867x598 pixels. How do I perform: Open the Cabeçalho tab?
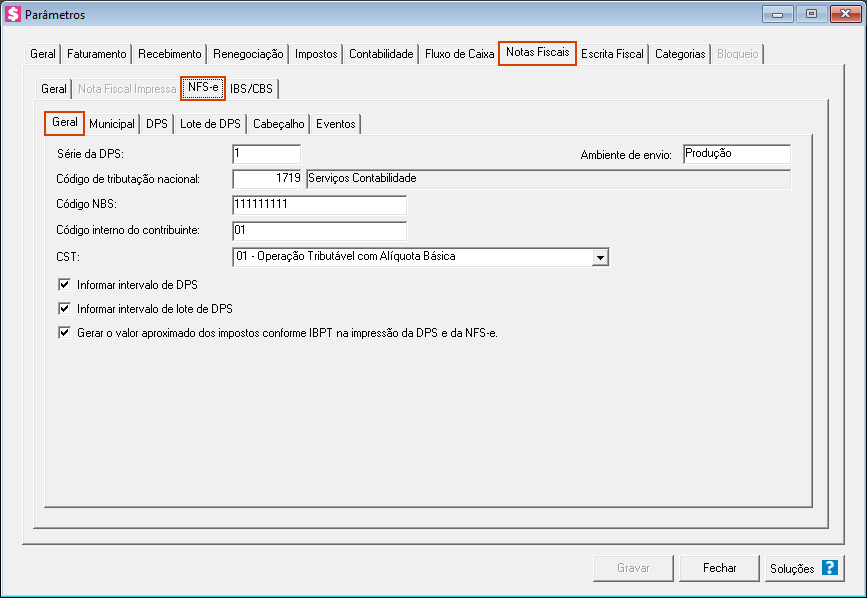pyautogui.click(x=279, y=124)
